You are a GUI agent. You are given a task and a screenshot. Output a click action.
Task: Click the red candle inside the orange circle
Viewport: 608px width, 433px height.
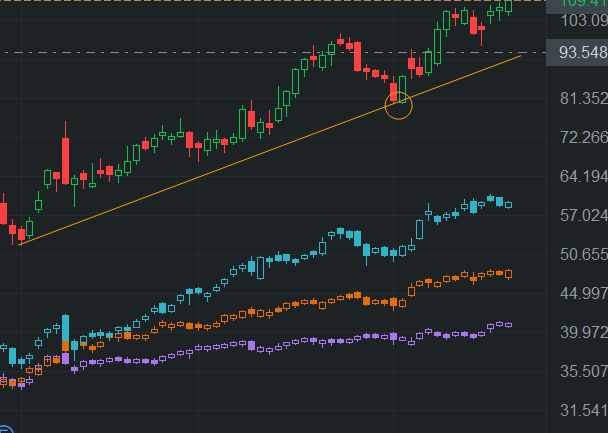[x=394, y=92]
